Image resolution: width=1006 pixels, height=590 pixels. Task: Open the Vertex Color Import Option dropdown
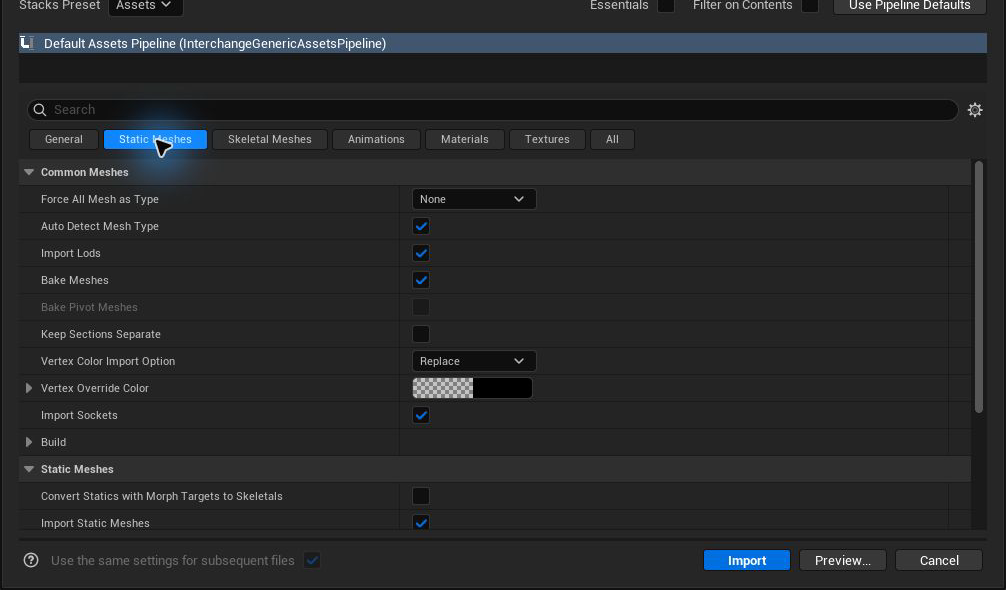473,361
